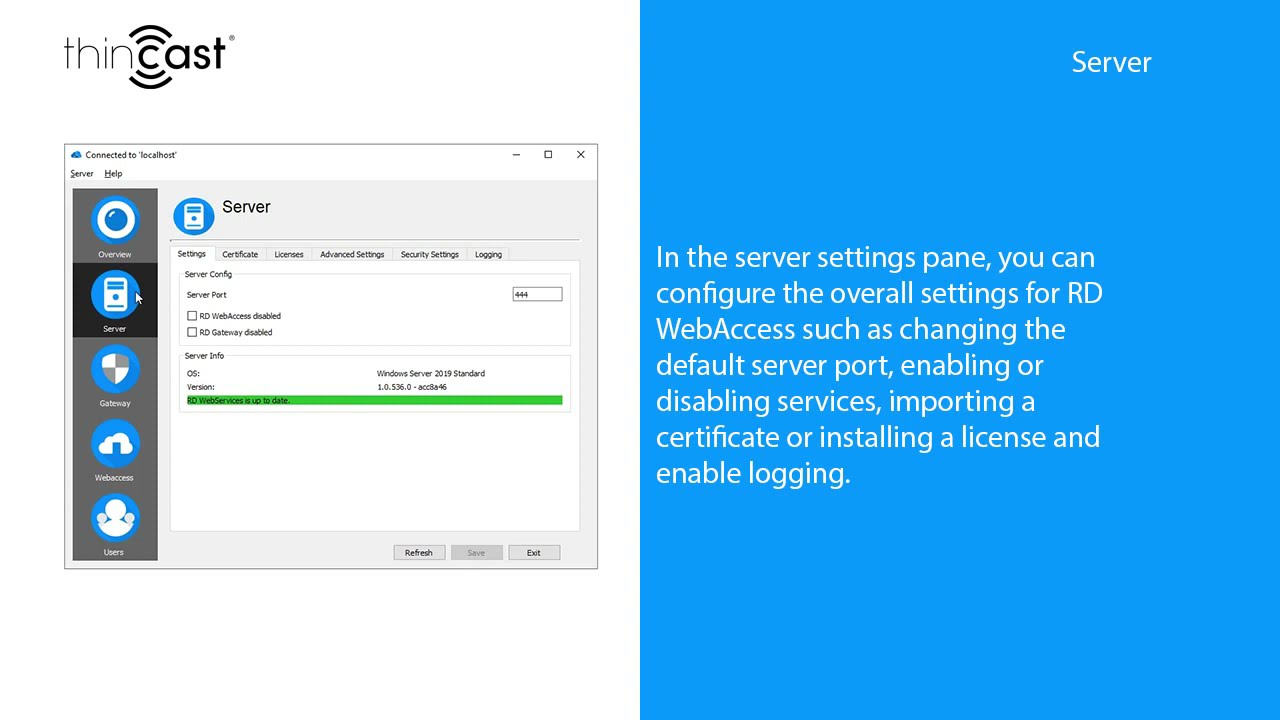The image size is (1280, 720).
Task: Open the Help menu
Action: pyautogui.click(x=113, y=174)
